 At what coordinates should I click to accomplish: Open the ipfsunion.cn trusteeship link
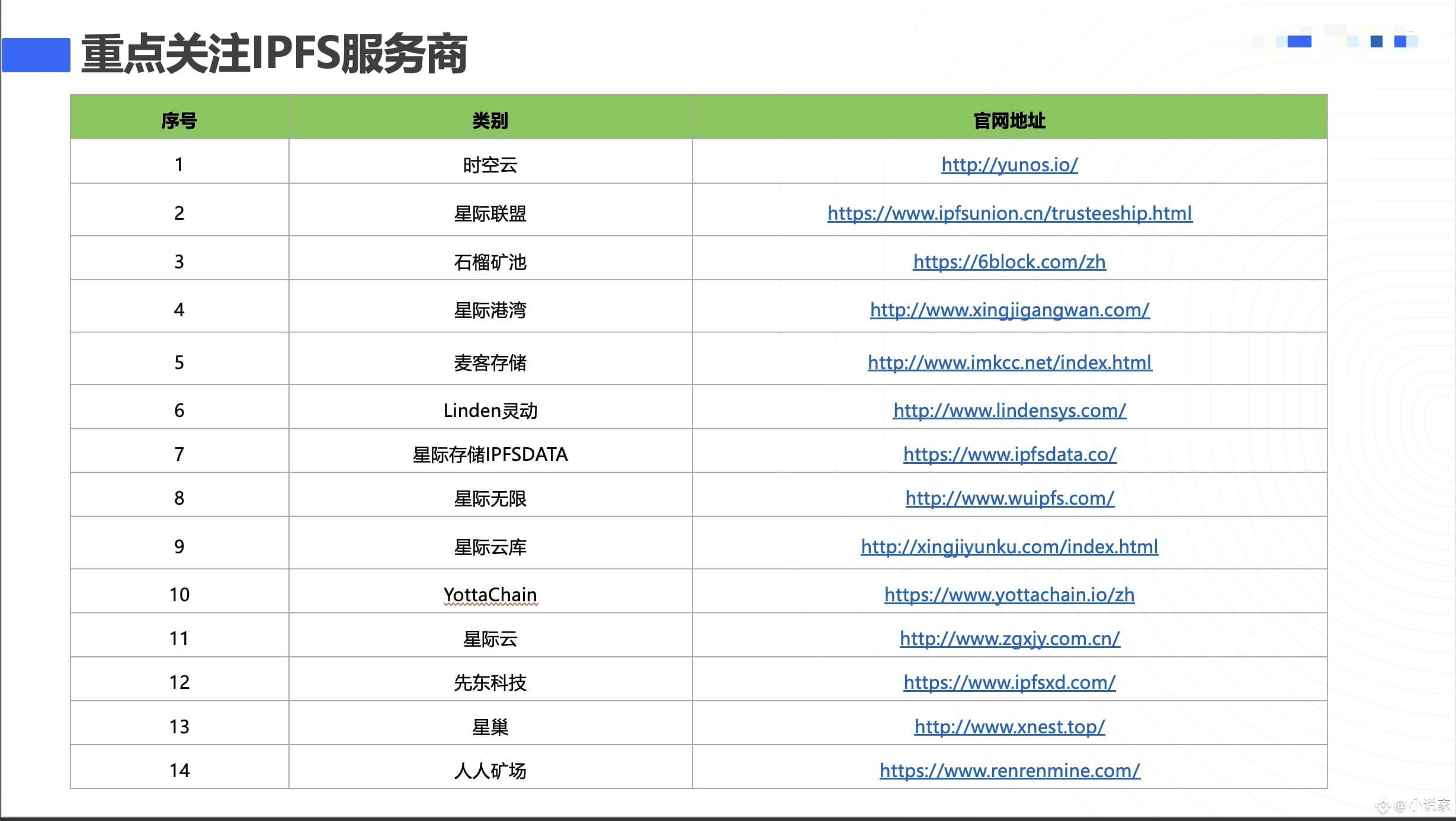tap(1009, 213)
